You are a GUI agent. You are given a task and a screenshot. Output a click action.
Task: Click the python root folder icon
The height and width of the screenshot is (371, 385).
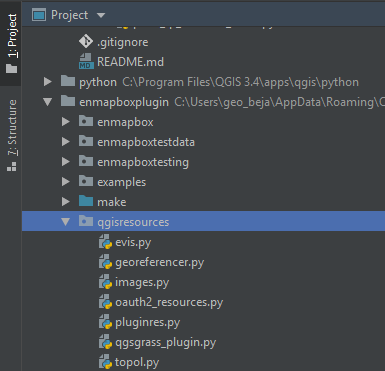tap(68, 81)
